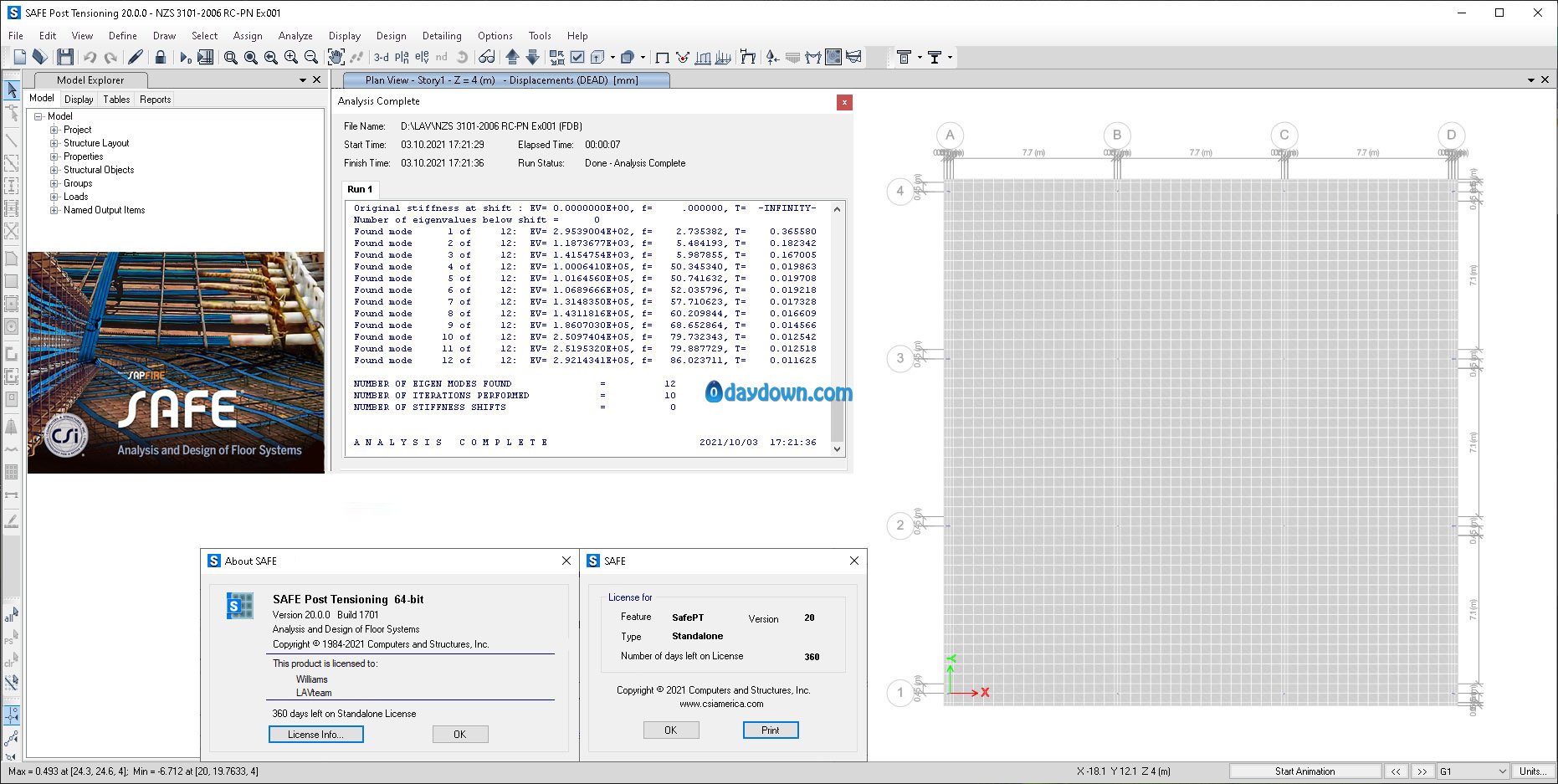This screenshot has height=784, width=1558.
Task: Close the About SAFE dialog
Action: 566,561
